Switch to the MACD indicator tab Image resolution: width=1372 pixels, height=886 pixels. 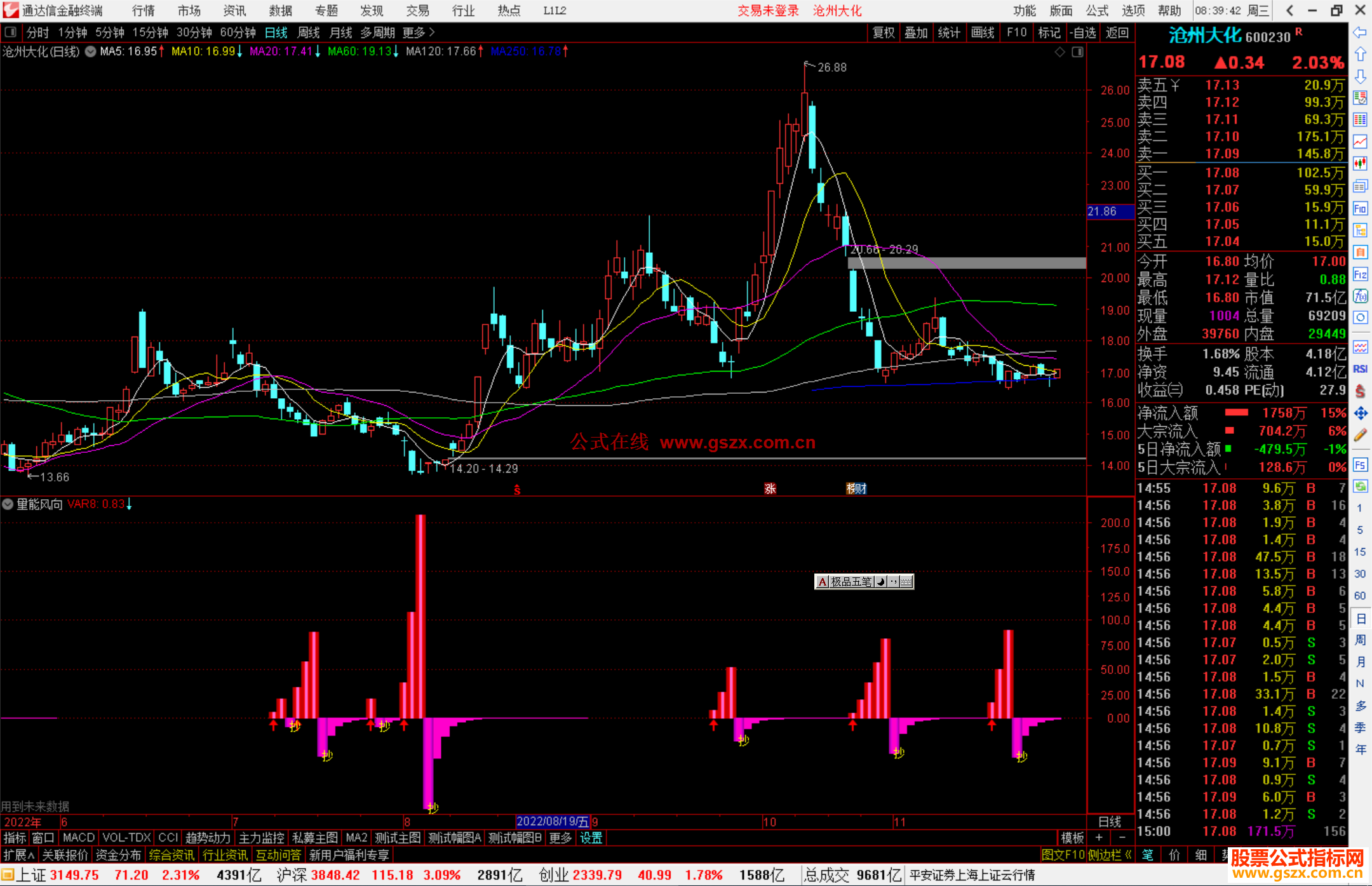(78, 838)
